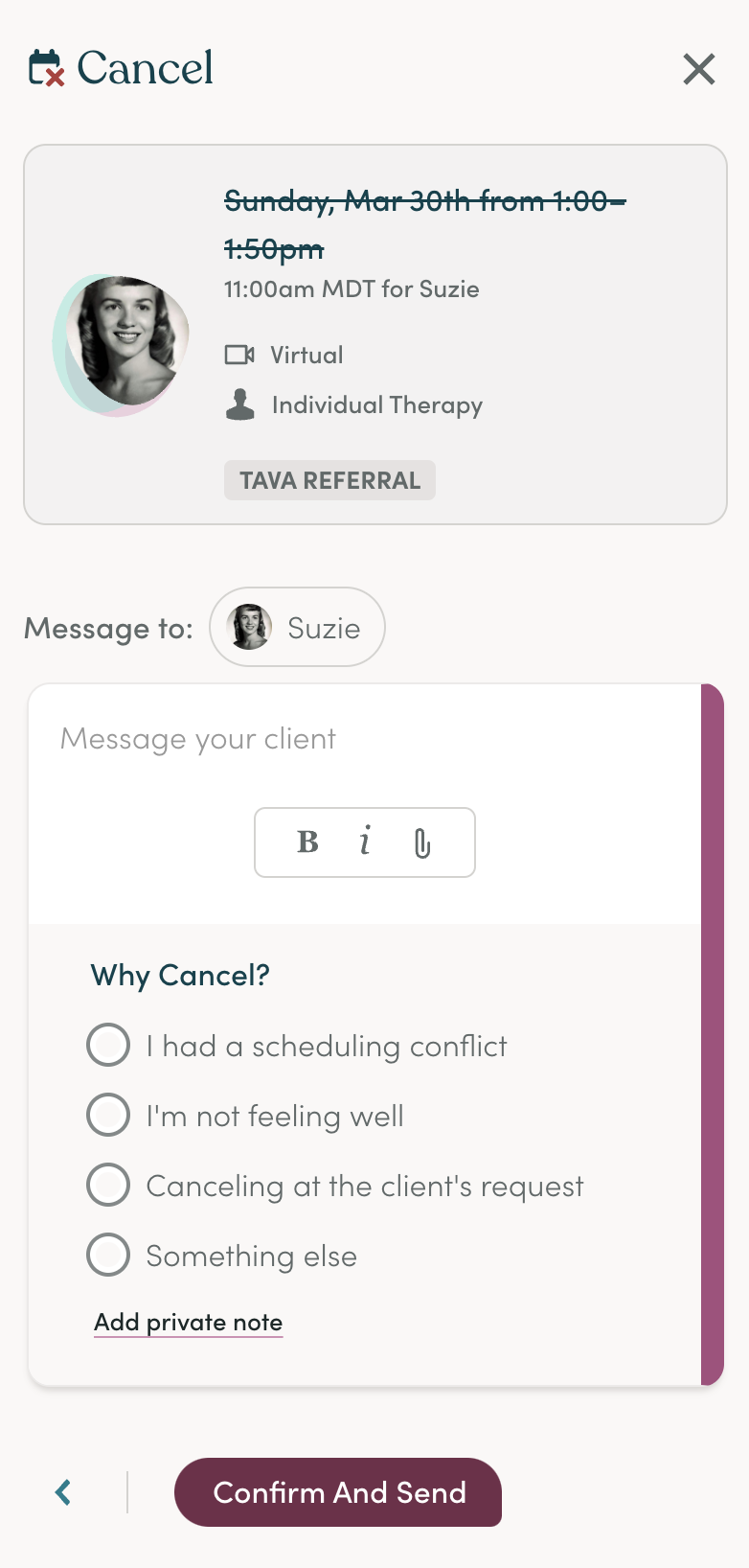Attach a file using paperclip icon

pyautogui.click(x=421, y=842)
